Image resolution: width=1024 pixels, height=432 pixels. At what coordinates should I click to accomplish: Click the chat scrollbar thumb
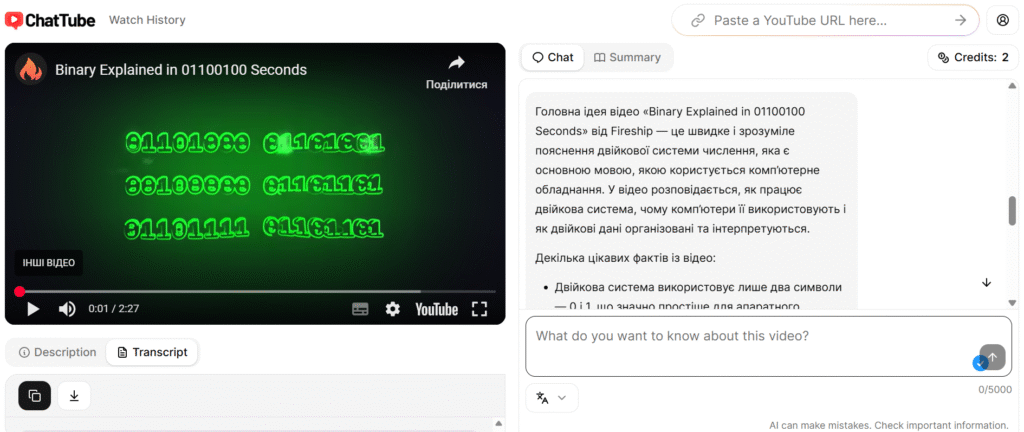1012,211
